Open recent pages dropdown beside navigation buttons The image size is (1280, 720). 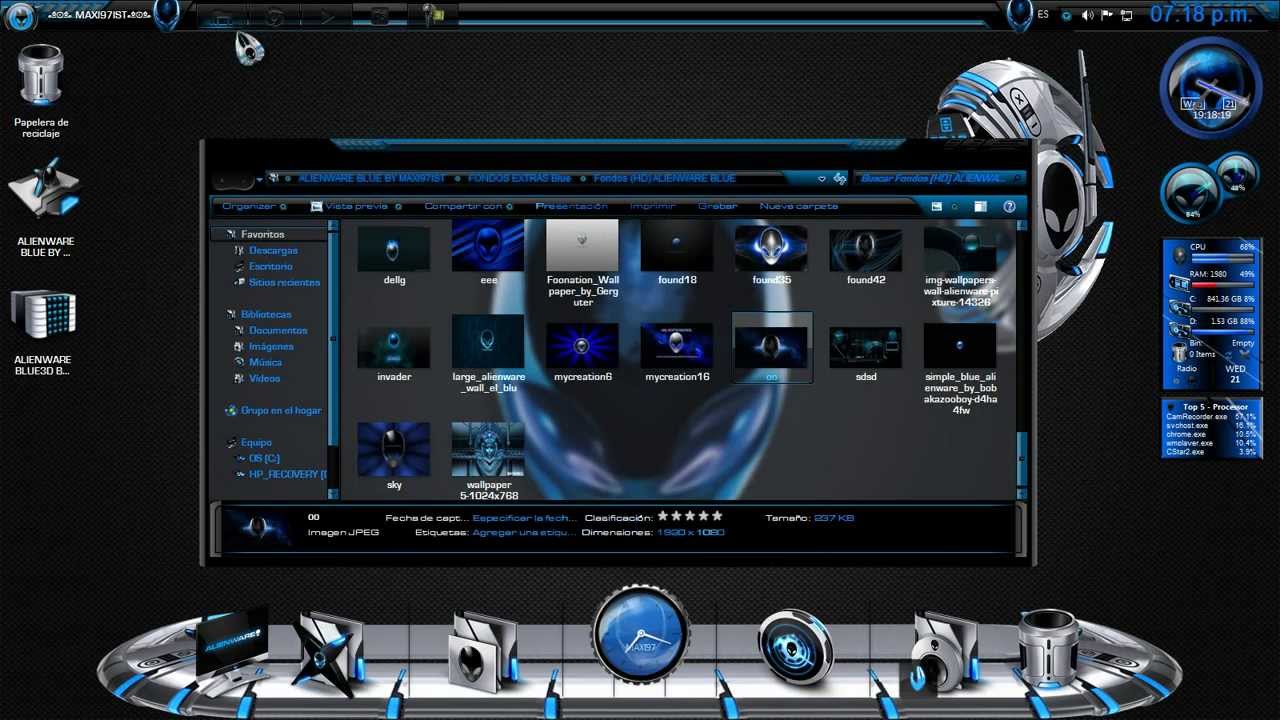click(259, 180)
